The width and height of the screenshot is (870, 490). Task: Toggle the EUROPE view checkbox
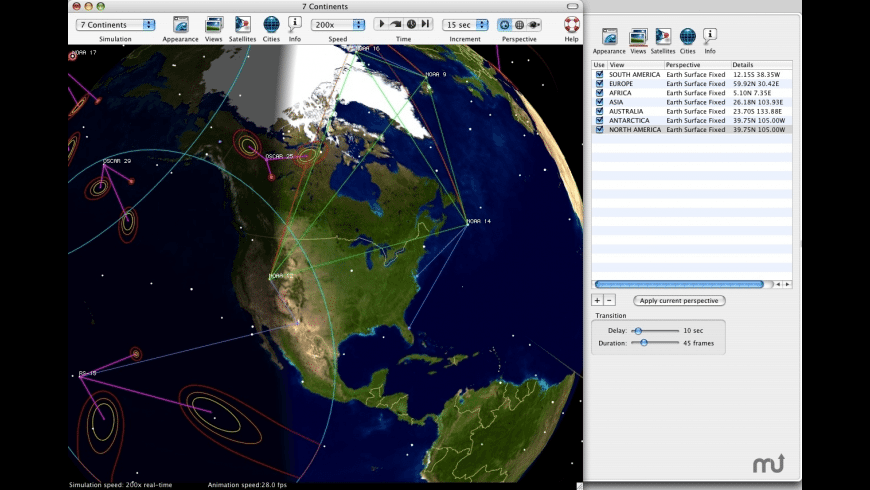point(599,84)
